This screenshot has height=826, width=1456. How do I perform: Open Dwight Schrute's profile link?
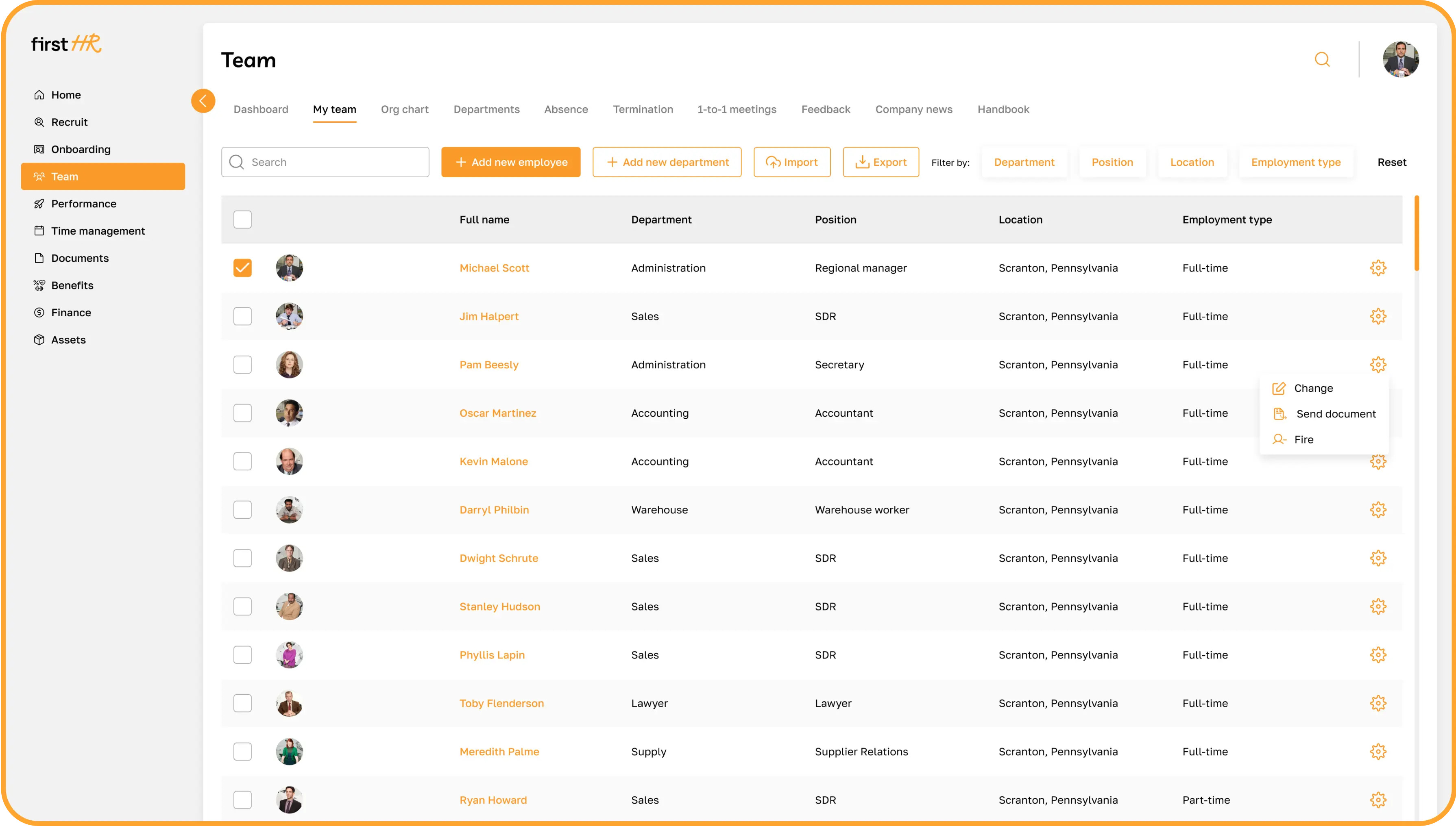(x=499, y=558)
